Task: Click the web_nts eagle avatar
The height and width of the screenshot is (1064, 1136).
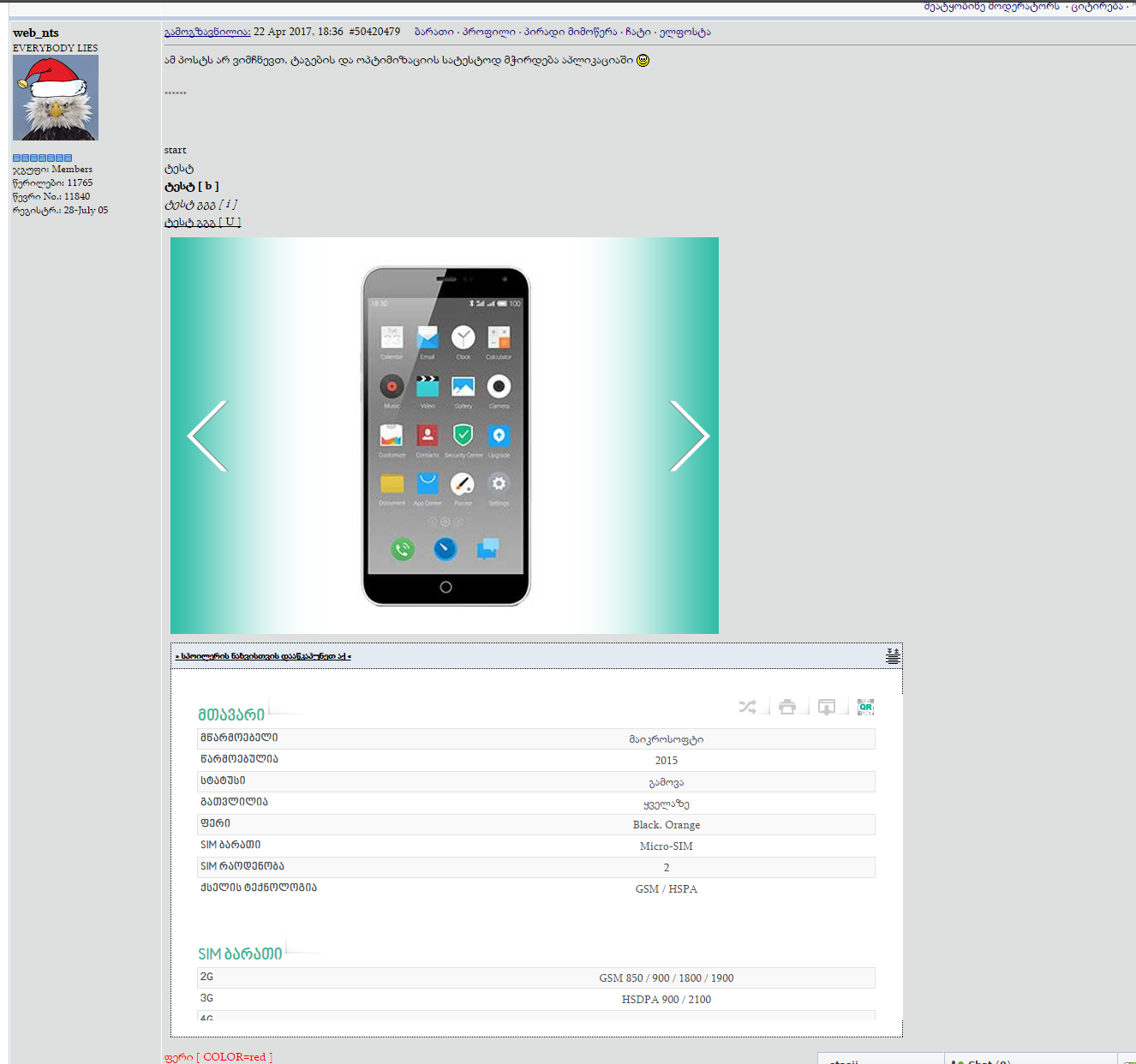Action: tap(56, 98)
